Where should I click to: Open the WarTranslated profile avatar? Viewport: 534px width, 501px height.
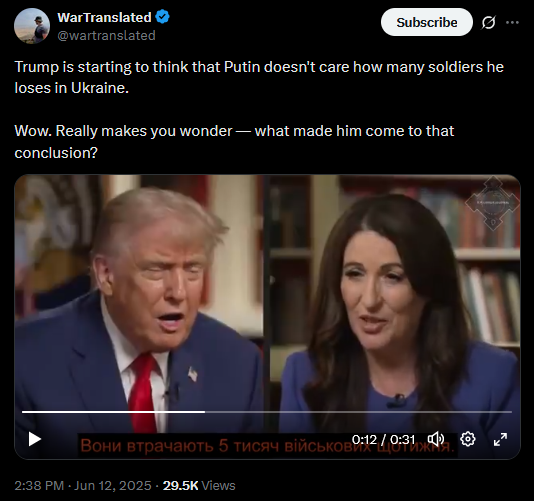pos(32,26)
